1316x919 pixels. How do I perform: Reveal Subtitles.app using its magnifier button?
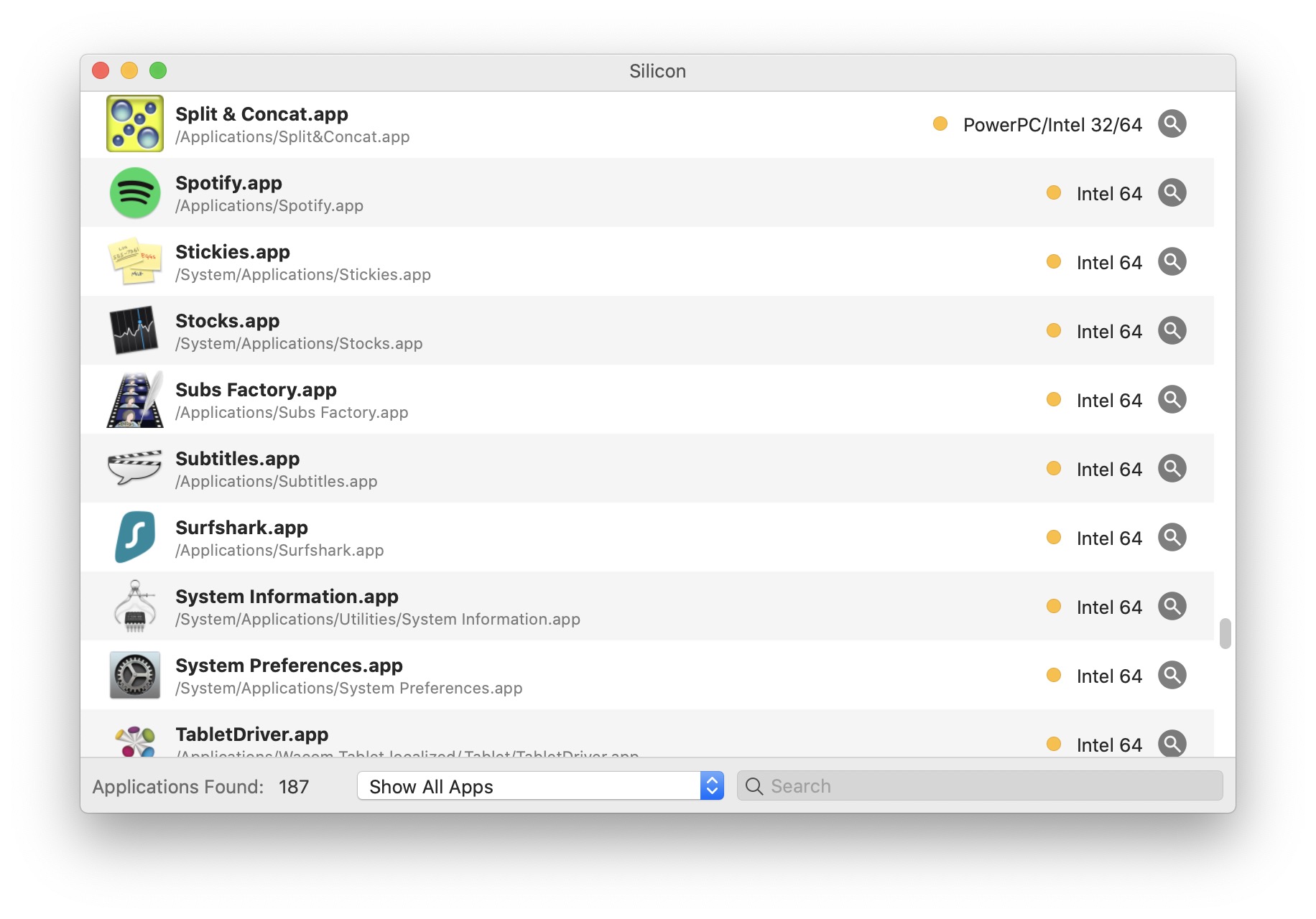pyautogui.click(x=1172, y=468)
